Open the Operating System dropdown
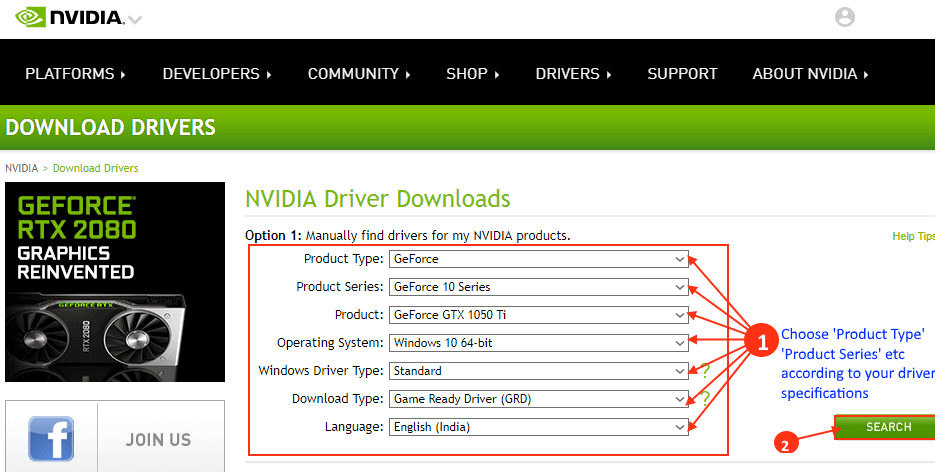Screen dimensions: 935x472 [x=538, y=343]
